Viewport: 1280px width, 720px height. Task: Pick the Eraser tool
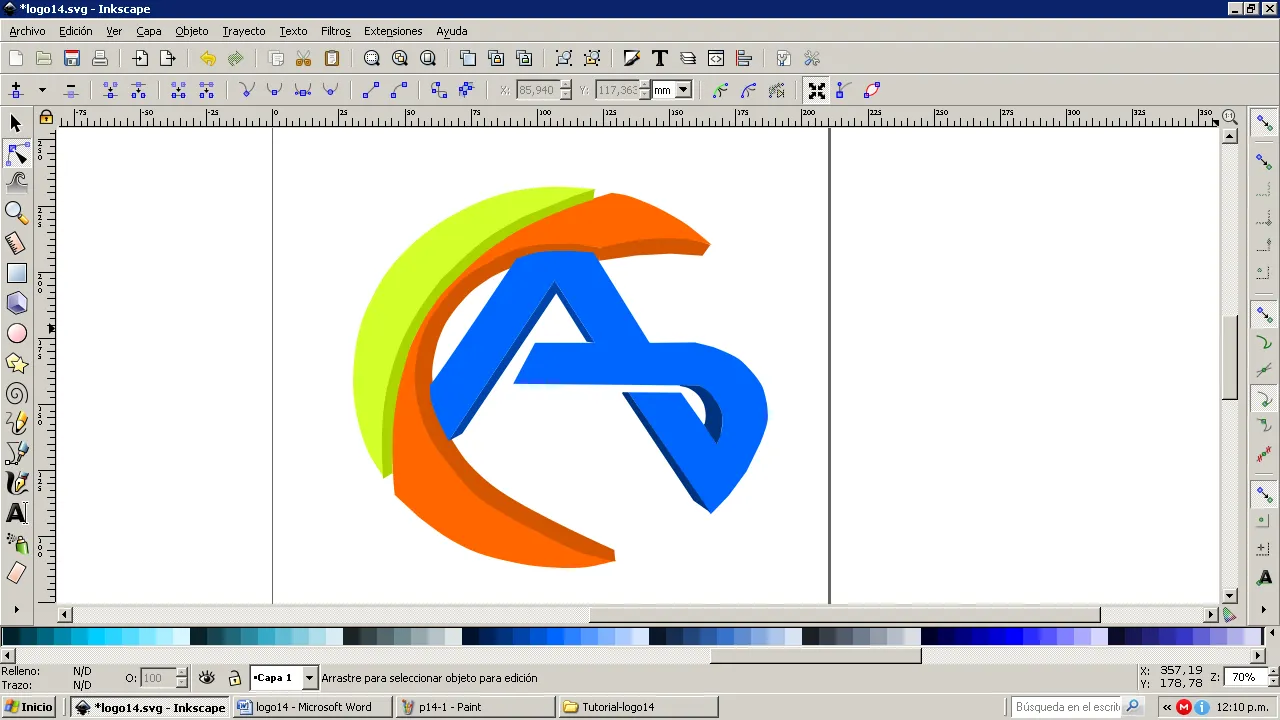click(x=16, y=573)
